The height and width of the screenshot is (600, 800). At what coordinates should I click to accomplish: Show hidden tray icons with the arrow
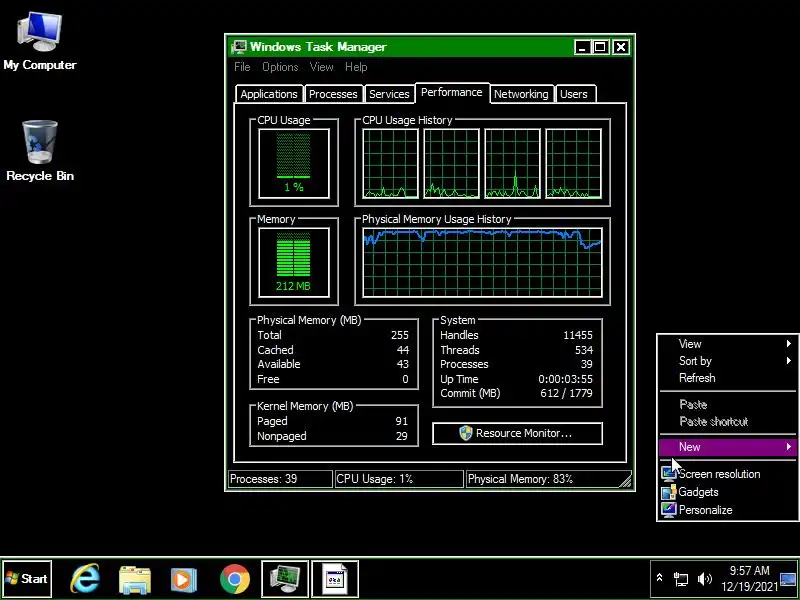click(x=659, y=578)
